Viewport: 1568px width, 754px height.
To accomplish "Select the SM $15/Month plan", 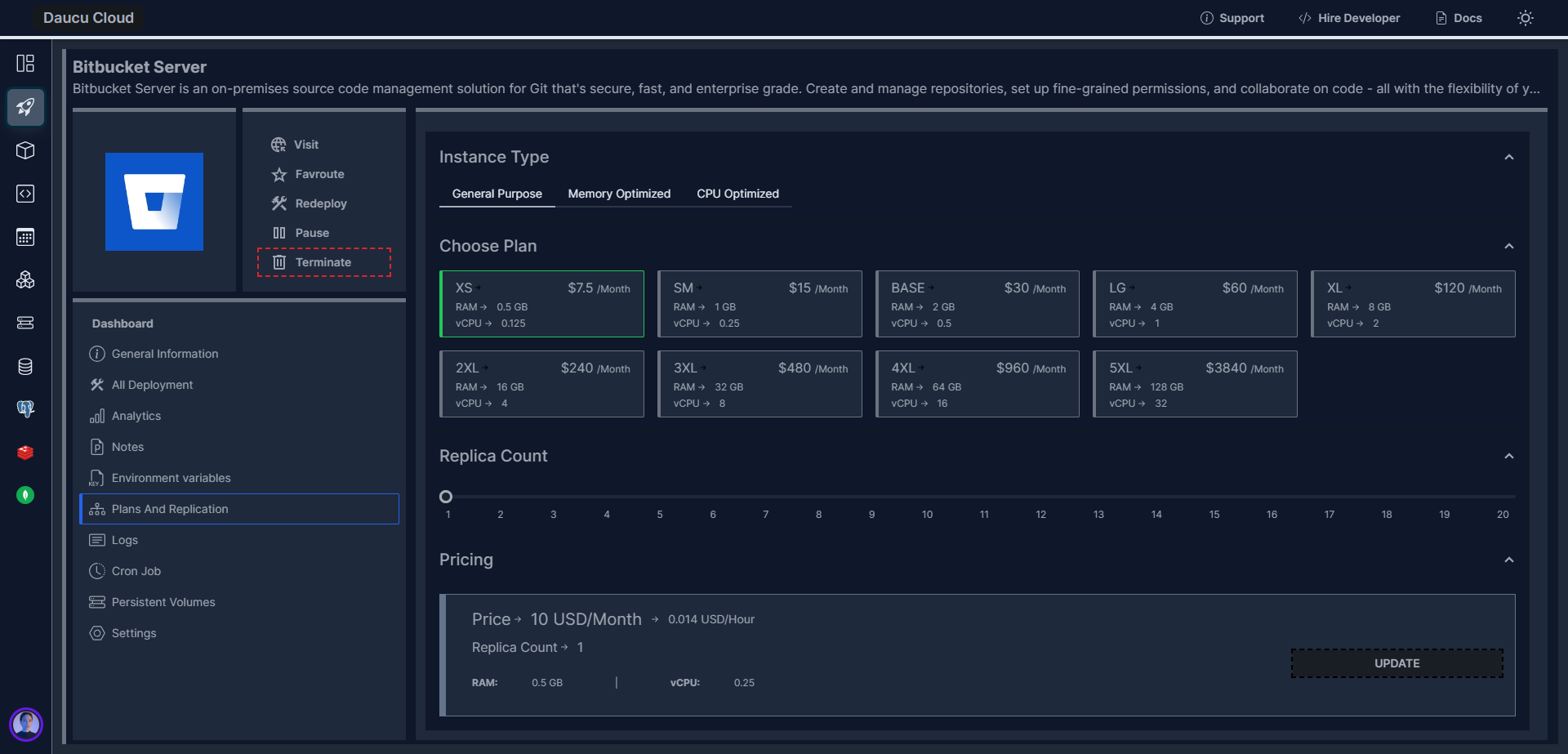I will (x=760, y=304).
